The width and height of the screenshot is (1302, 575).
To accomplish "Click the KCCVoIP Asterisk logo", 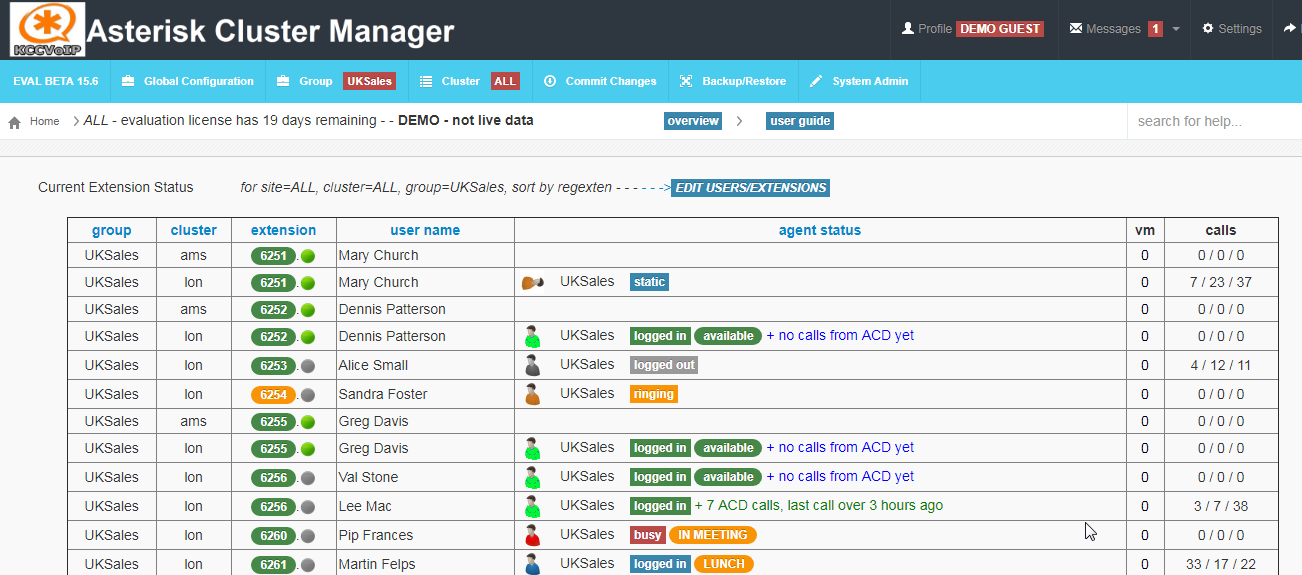I will coord(46,30).
